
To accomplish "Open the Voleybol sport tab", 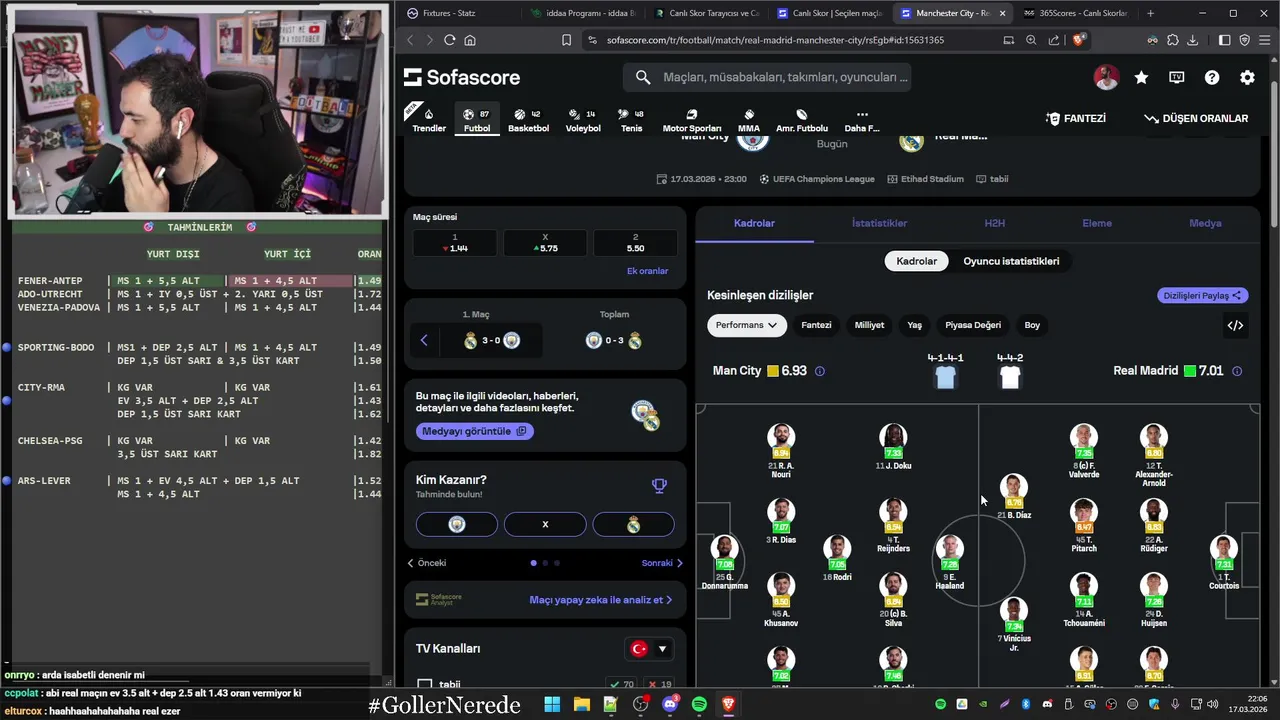I will pyautogui.click(x=583, y=120).
